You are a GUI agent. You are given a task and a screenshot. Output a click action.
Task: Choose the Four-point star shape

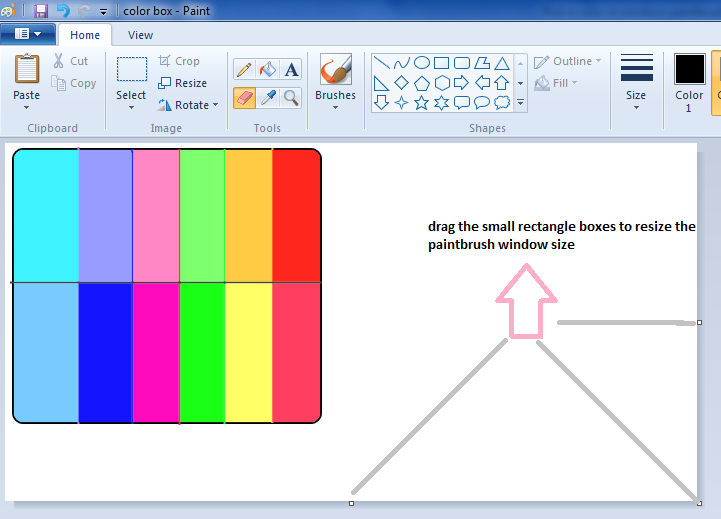[401, 102]
